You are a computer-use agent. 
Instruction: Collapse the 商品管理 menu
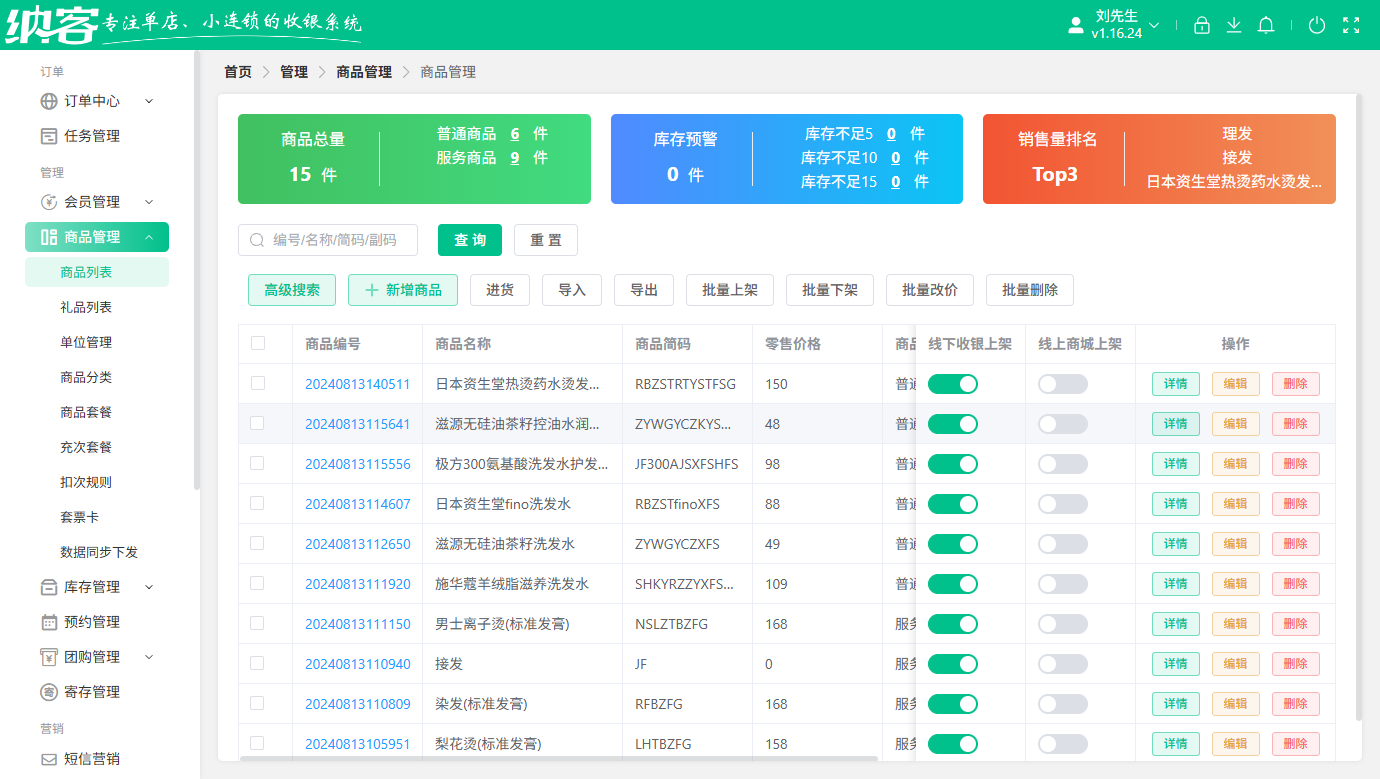pos(92,237)
